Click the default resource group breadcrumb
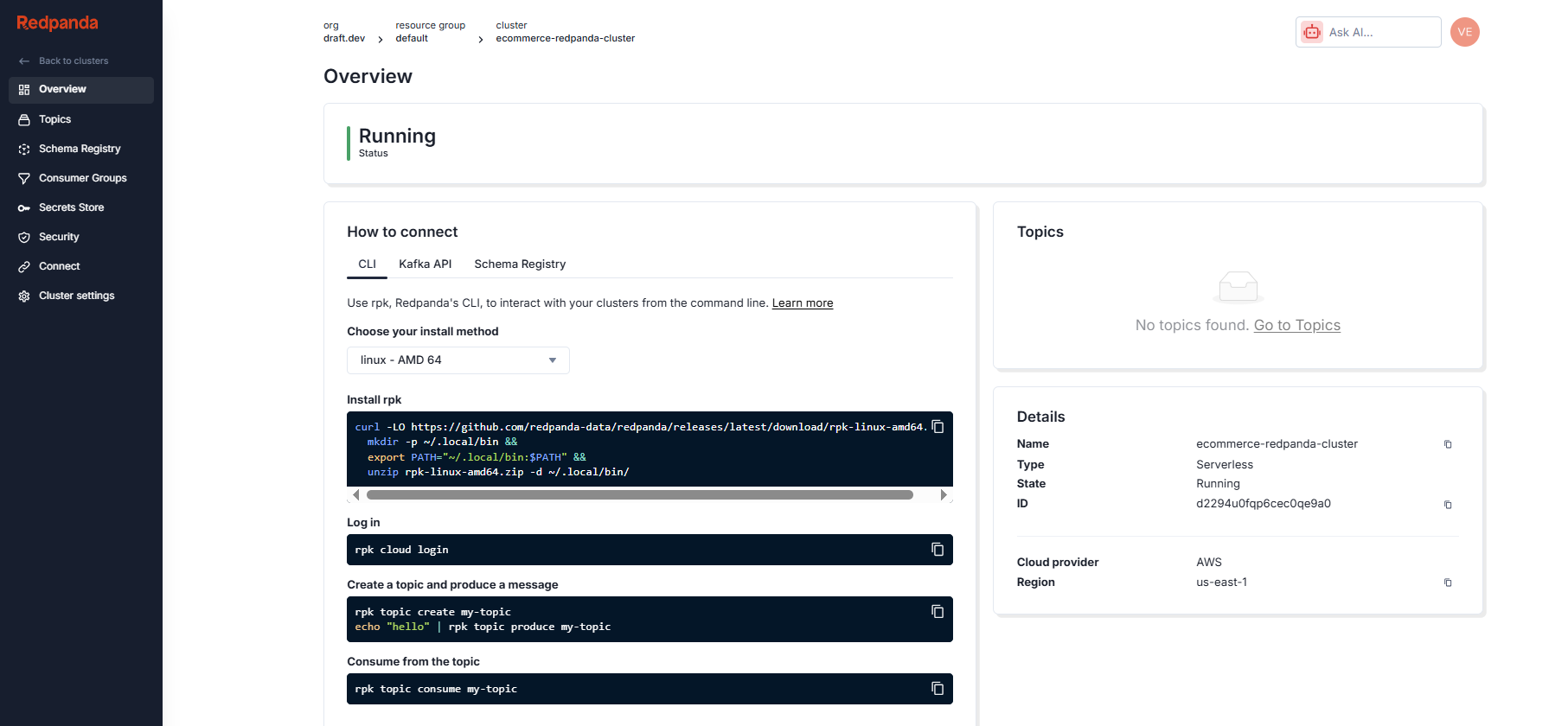The height and width of the screenshot is (726, 1568). [412, 38]
